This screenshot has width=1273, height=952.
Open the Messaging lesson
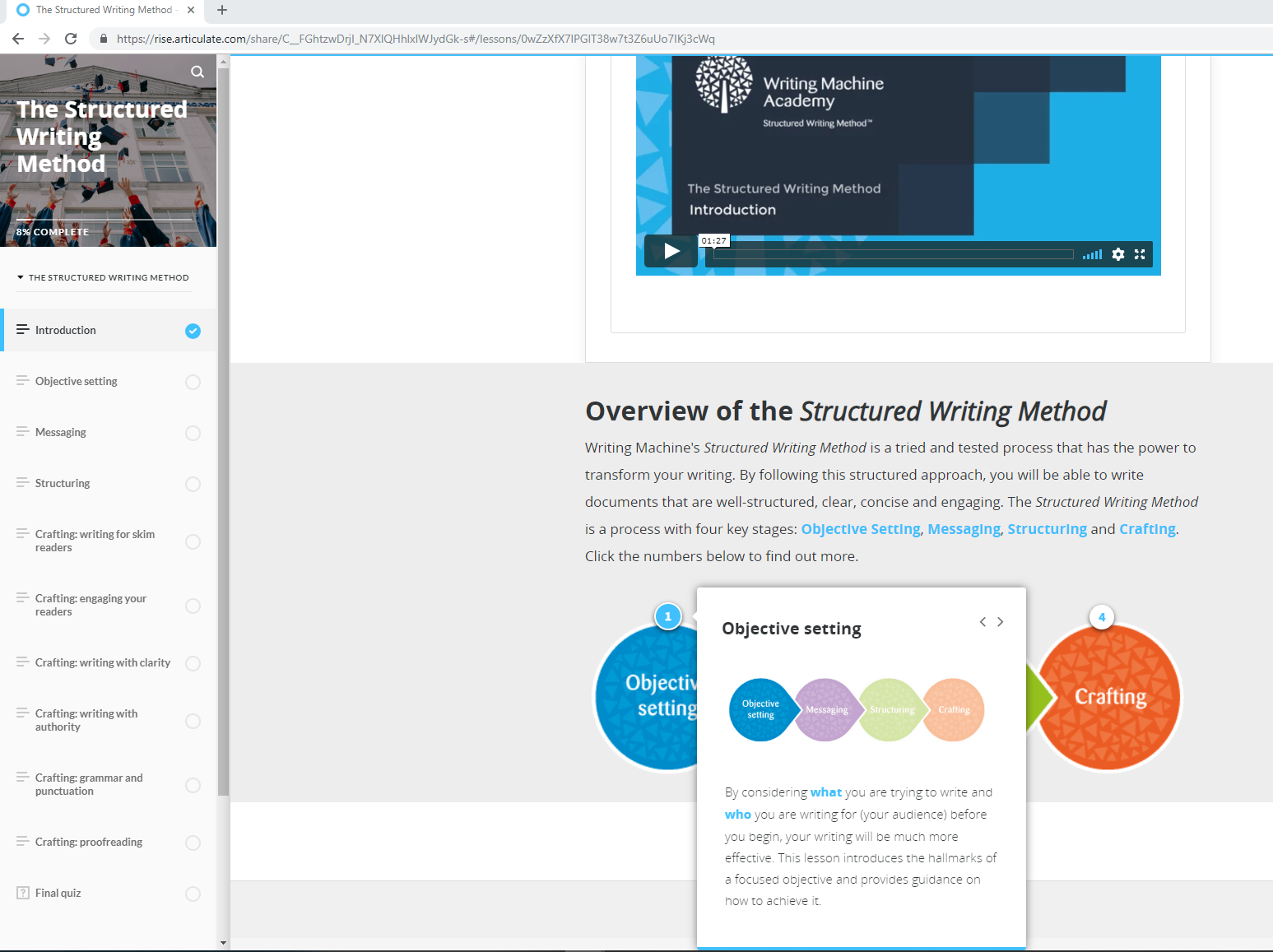(109, 432)
